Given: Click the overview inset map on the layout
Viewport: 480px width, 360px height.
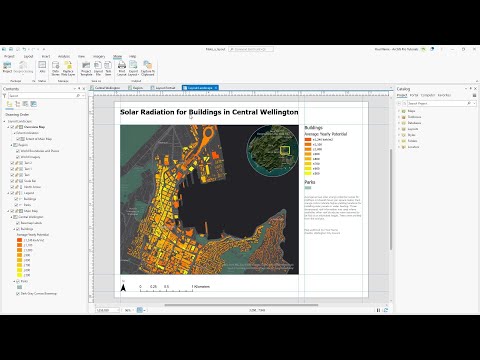Looking at the screenshot, I should [x=273, y=151].
